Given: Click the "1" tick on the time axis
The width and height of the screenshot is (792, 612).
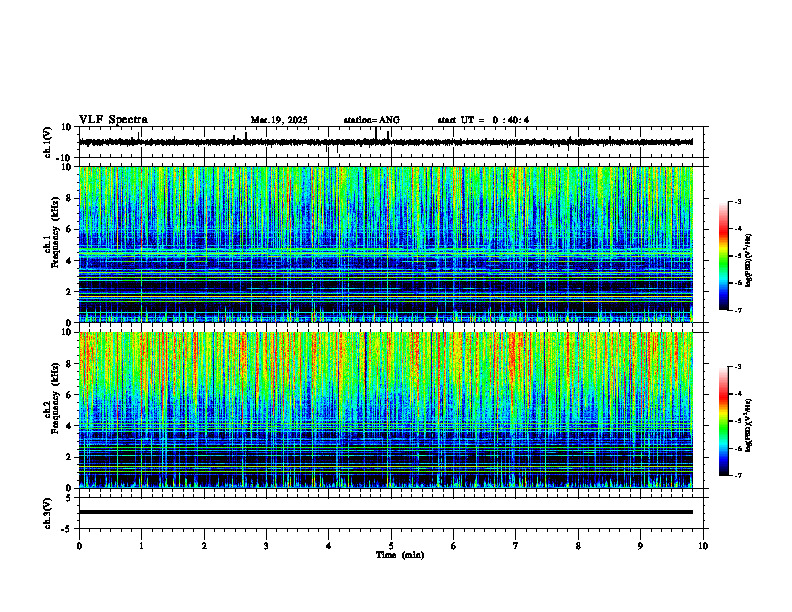Looking at the screenshot, I should (141, 546).
